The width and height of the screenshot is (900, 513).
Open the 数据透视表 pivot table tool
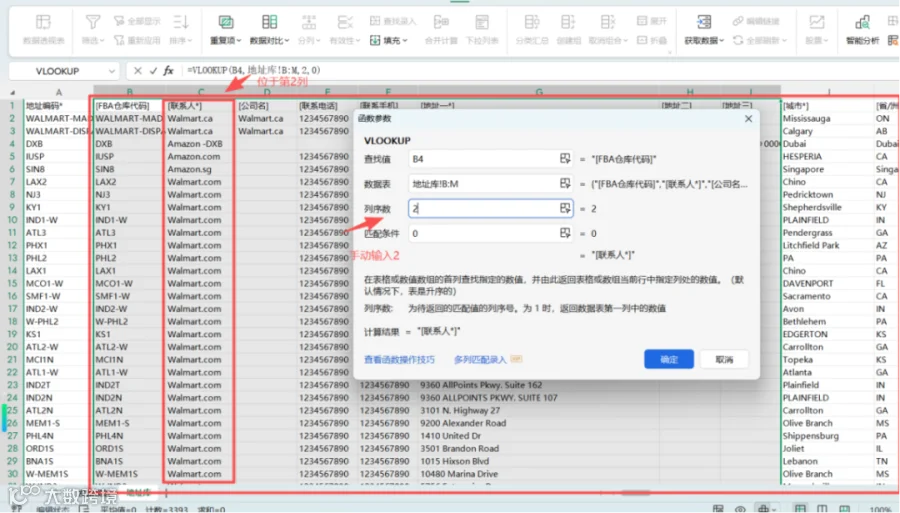coord(44,29)
